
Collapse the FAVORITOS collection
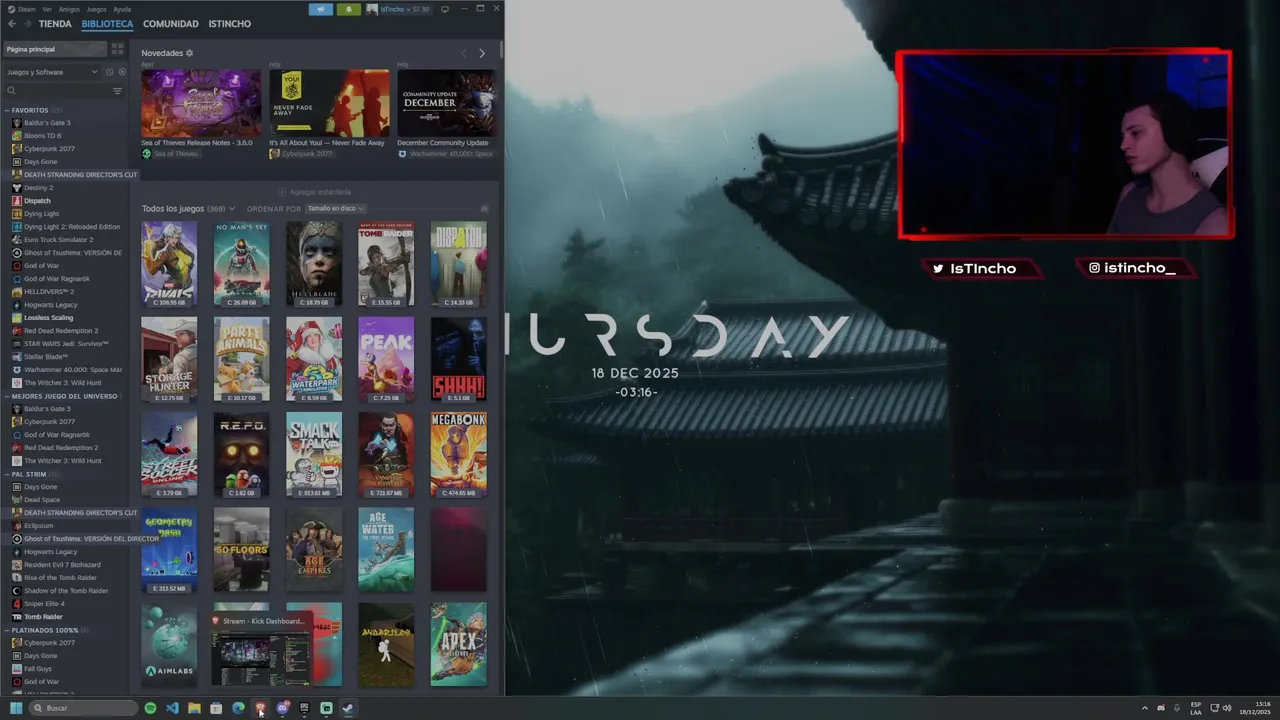[7, 110]
